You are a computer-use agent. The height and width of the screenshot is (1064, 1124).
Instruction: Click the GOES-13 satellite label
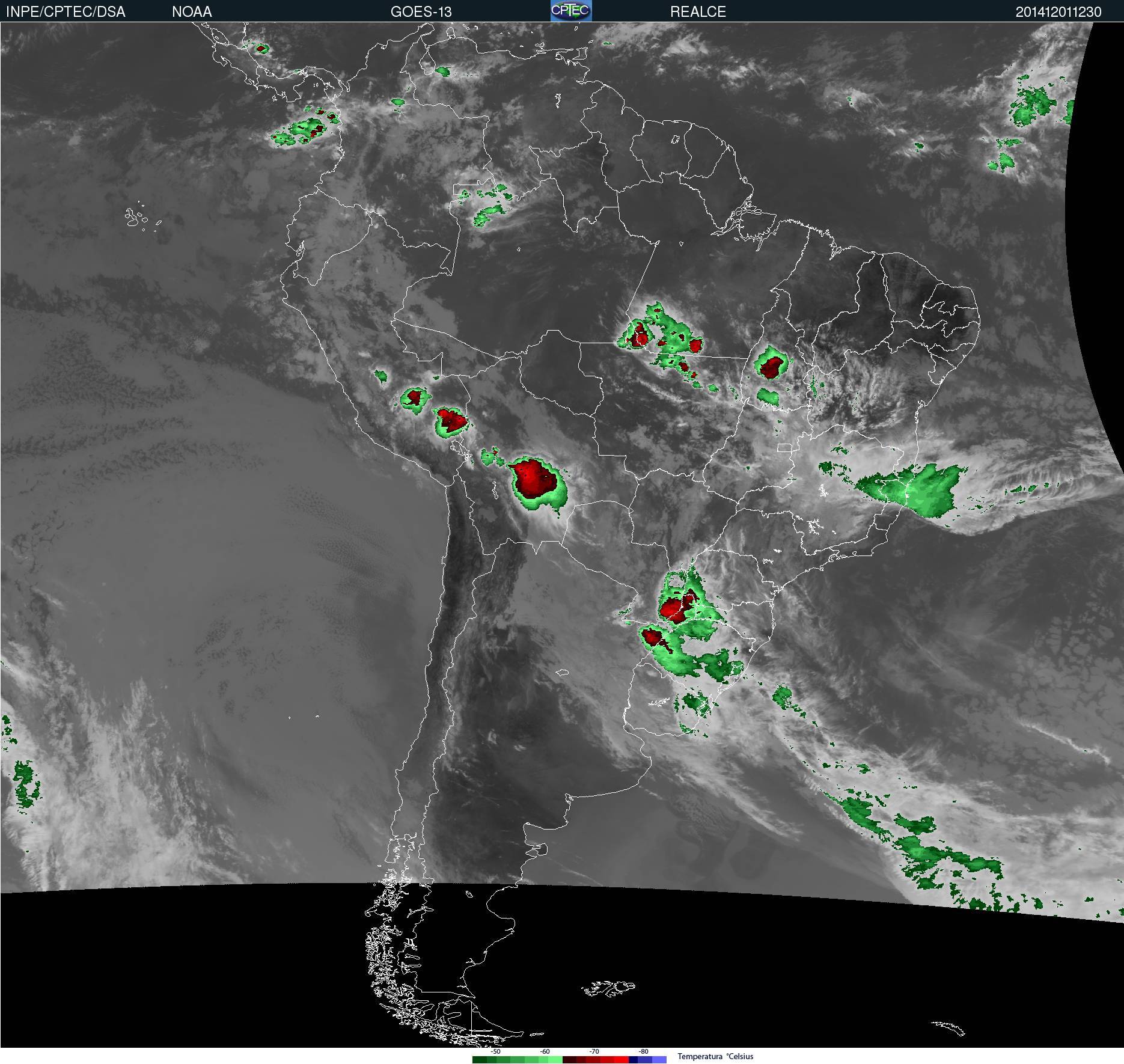point(421,11)
